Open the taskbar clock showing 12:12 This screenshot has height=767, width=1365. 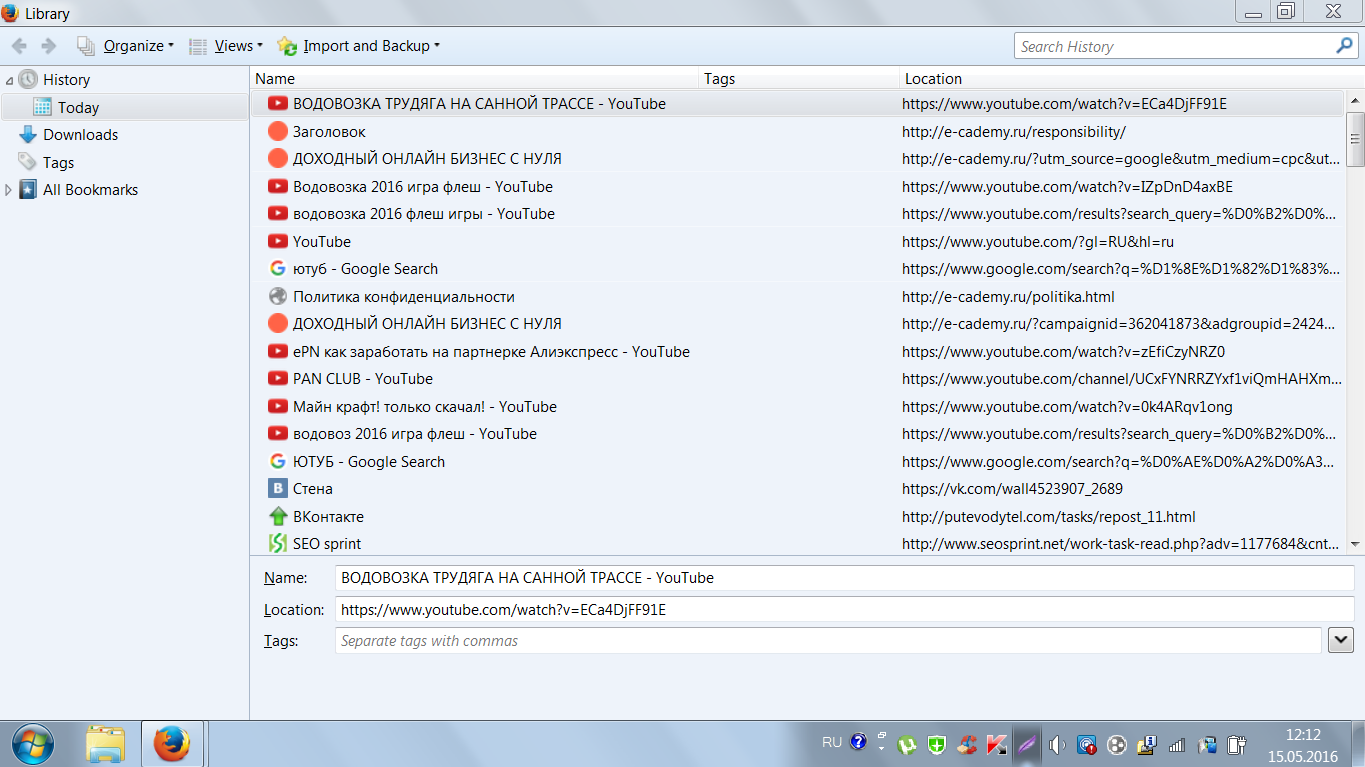point(1303,744)
